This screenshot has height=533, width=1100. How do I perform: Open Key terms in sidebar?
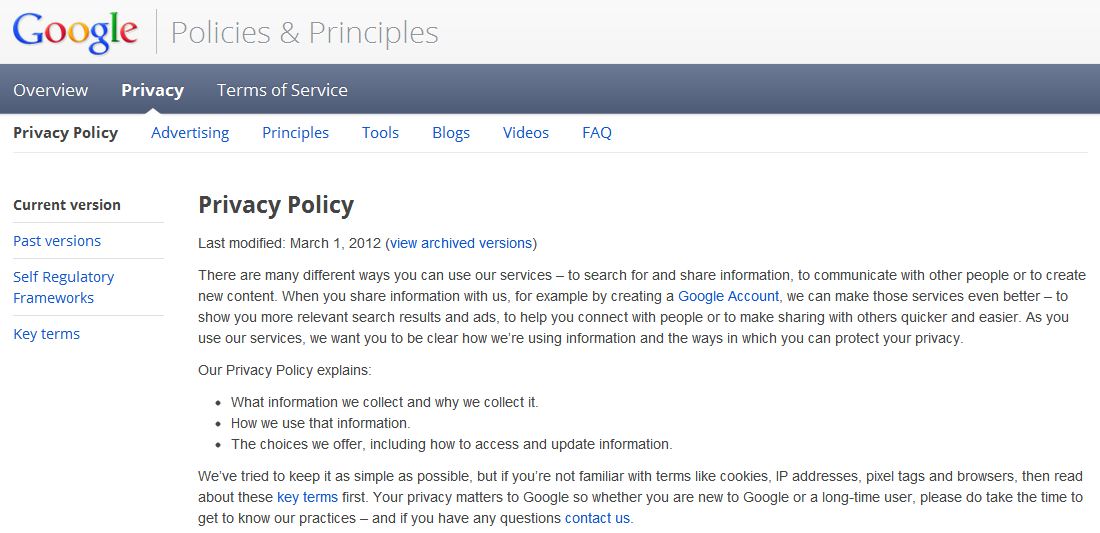46,334
